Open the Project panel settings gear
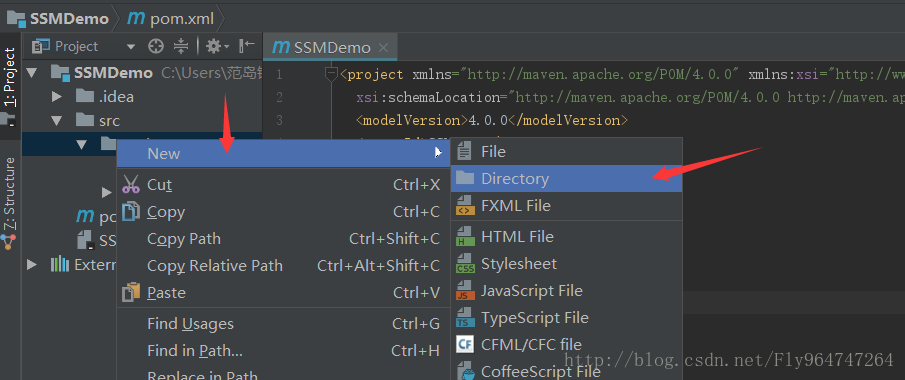The image size is (905, 380). pos(217,46)
